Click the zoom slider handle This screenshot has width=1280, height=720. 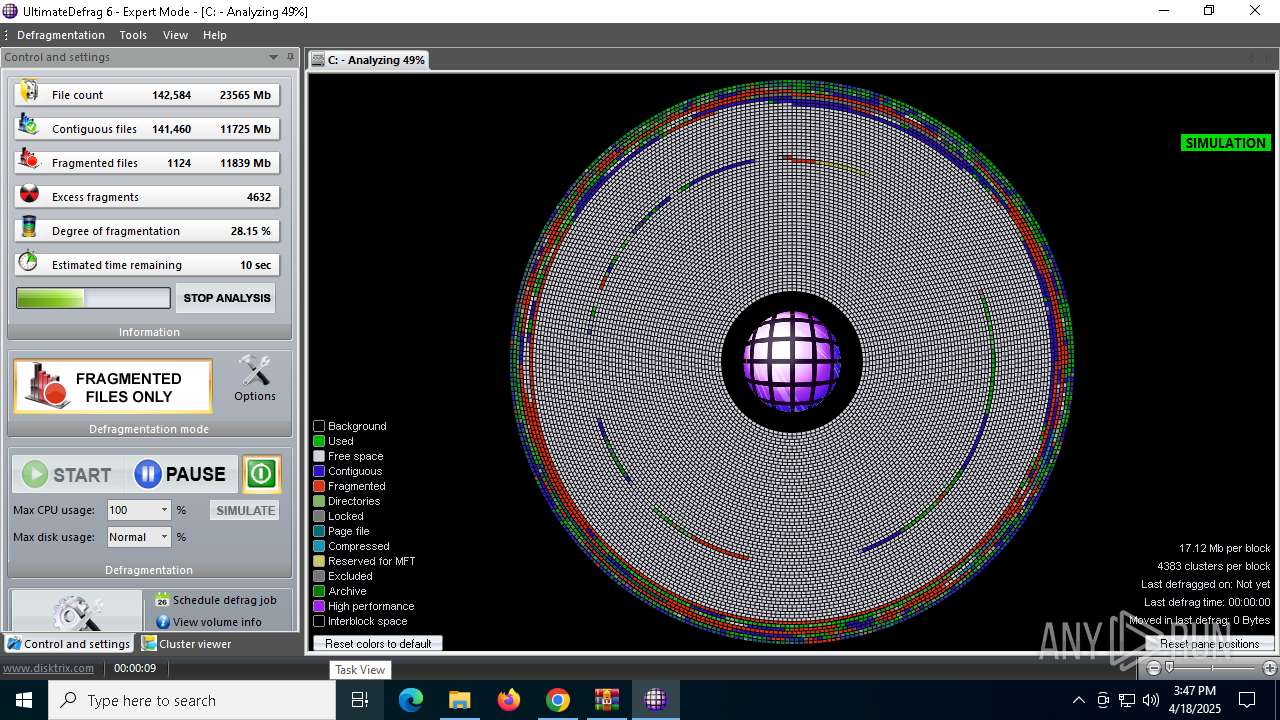tap(1169, 668)
